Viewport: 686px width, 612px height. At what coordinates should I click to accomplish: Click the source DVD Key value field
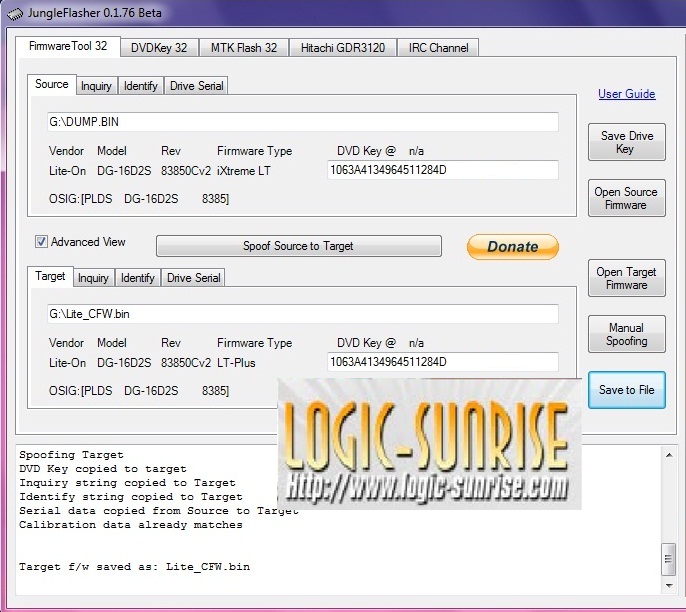point(443,170)
